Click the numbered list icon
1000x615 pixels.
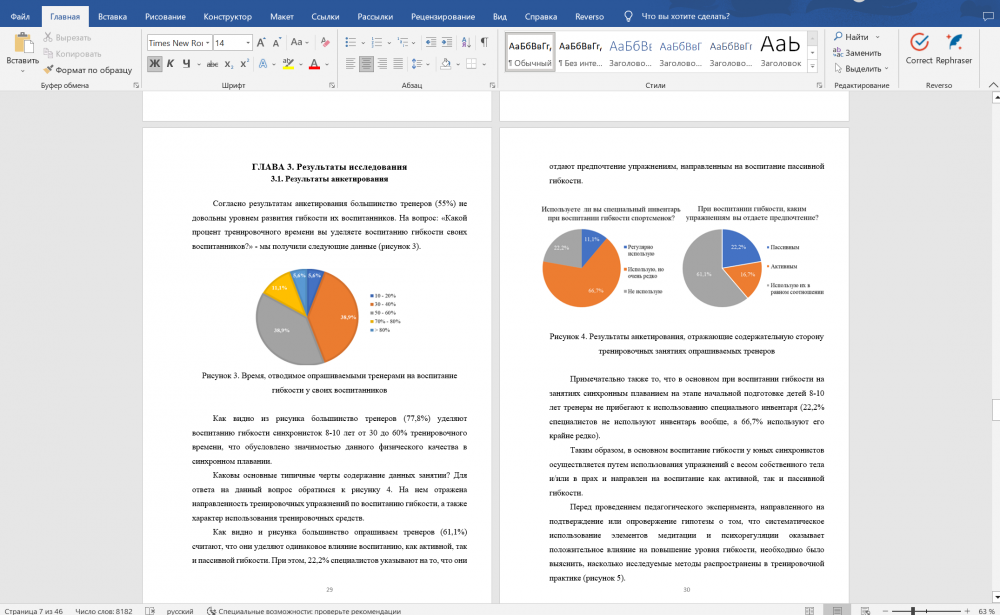click(376, 43)
